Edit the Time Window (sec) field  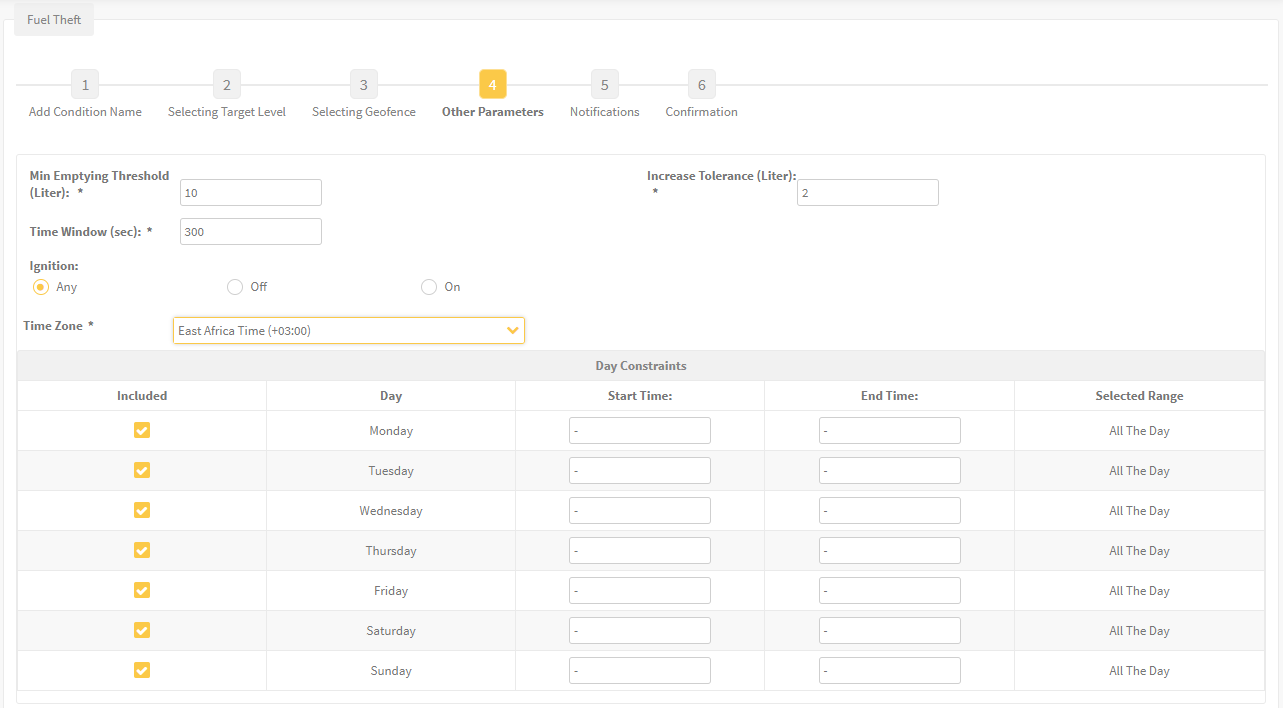[x=251, y=232]
